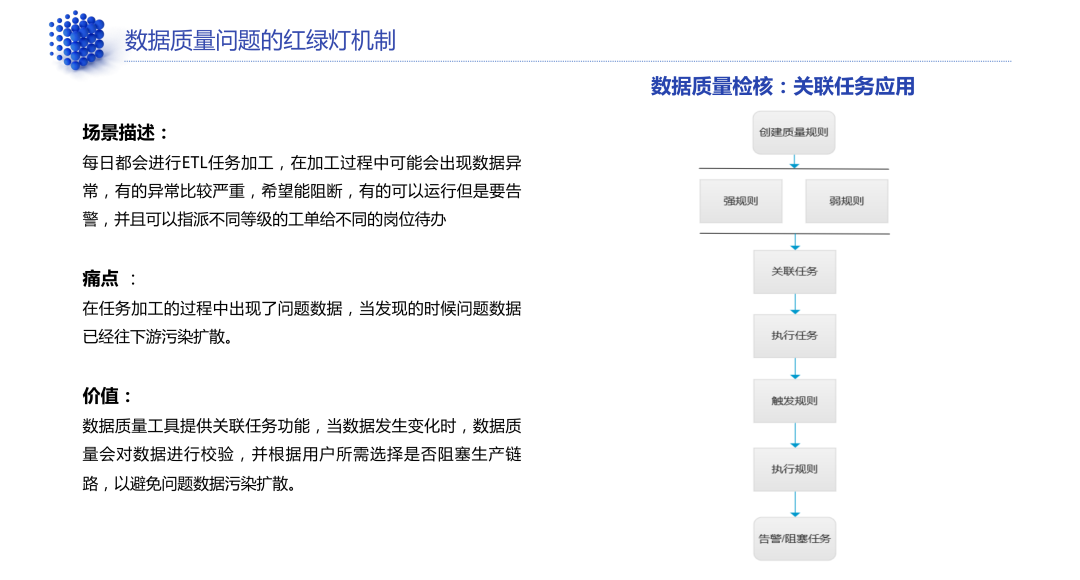
Task: Click the 价值 section heading
Action: point(108,396)
